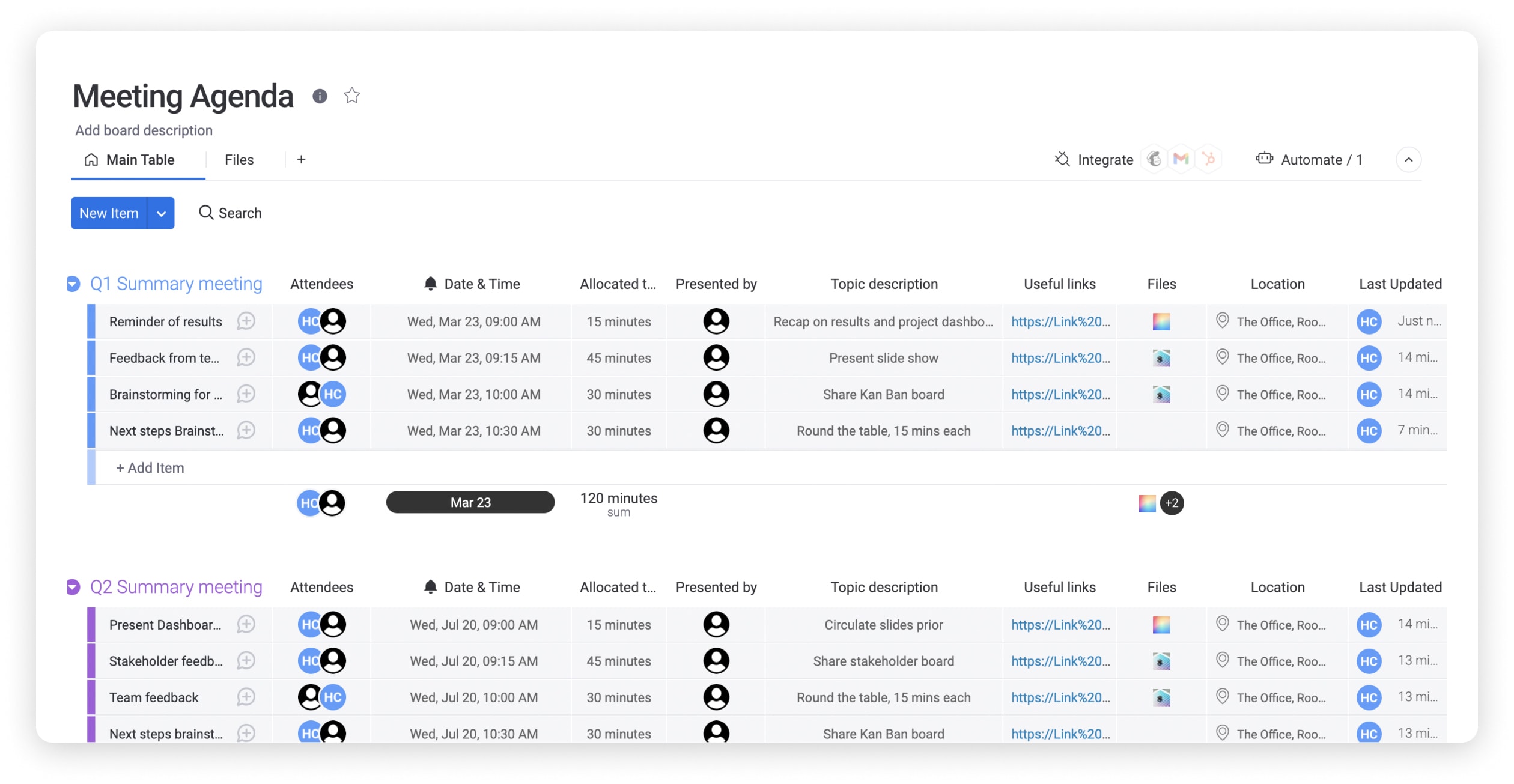This screenshot has width=1514, height=784.
Task: Click the Useful links URL in Reminder of results row
Action: click(1059, 320)
